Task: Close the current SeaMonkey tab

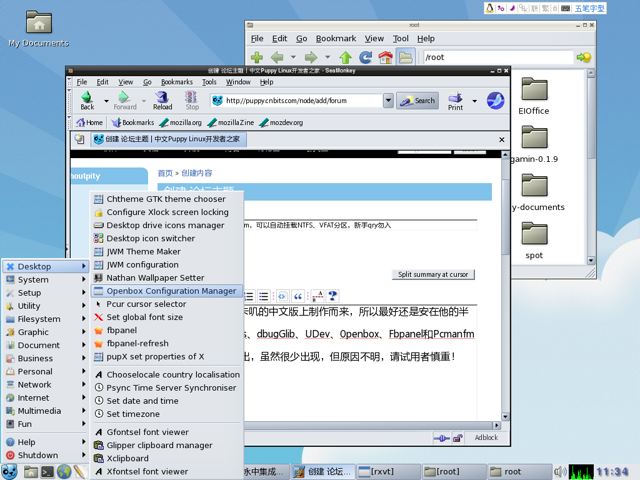Action: click(x=502, y=140)
